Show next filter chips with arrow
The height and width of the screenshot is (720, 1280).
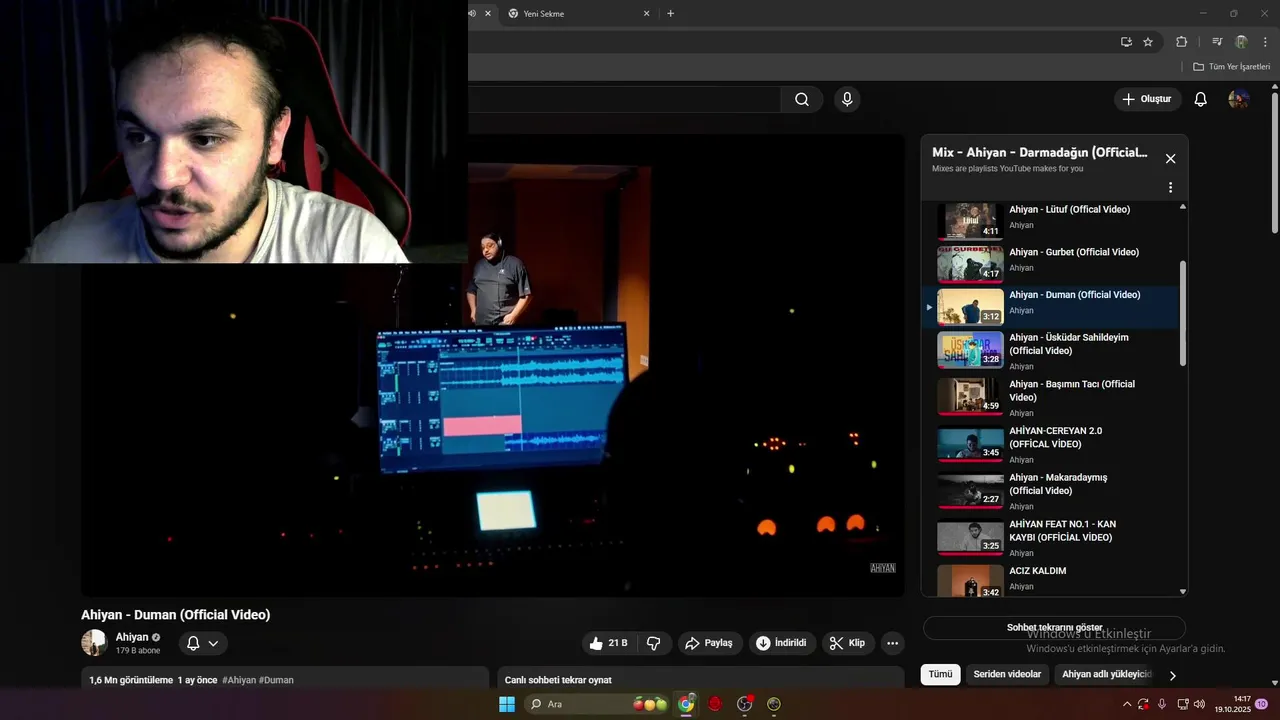[1172, 675]
